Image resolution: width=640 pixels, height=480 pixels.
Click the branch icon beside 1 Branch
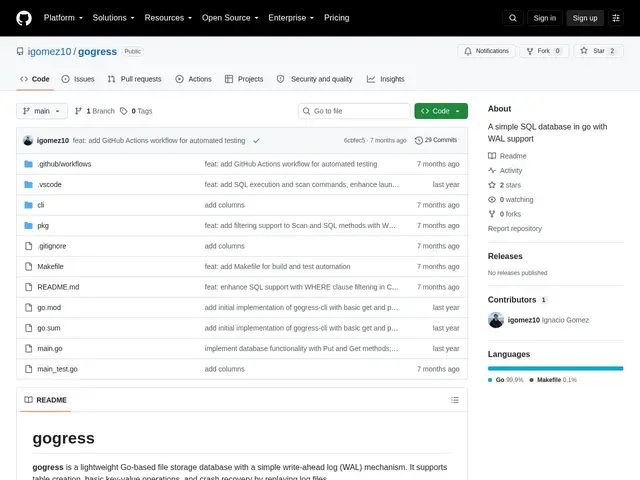(78, 111)
